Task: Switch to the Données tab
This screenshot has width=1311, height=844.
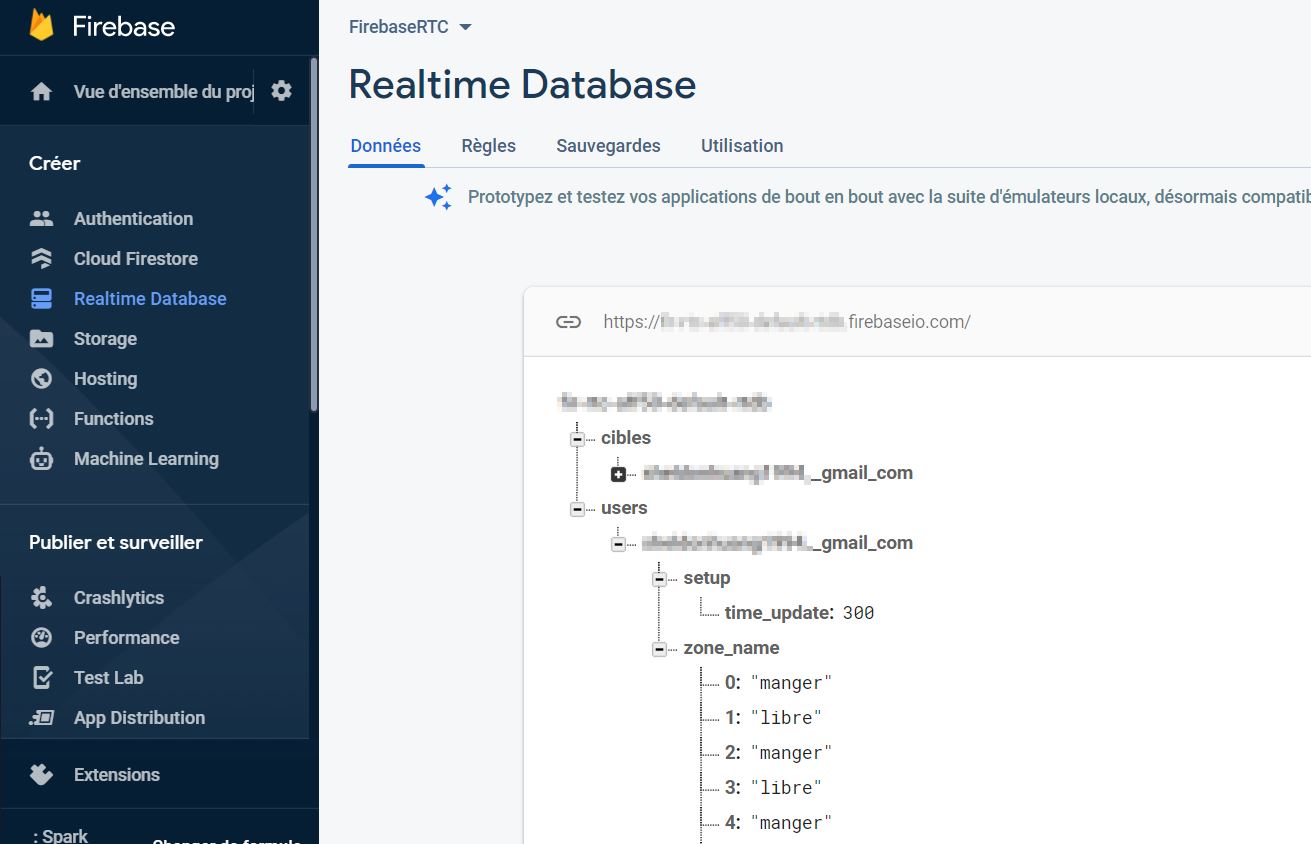Action: point(386,146)
